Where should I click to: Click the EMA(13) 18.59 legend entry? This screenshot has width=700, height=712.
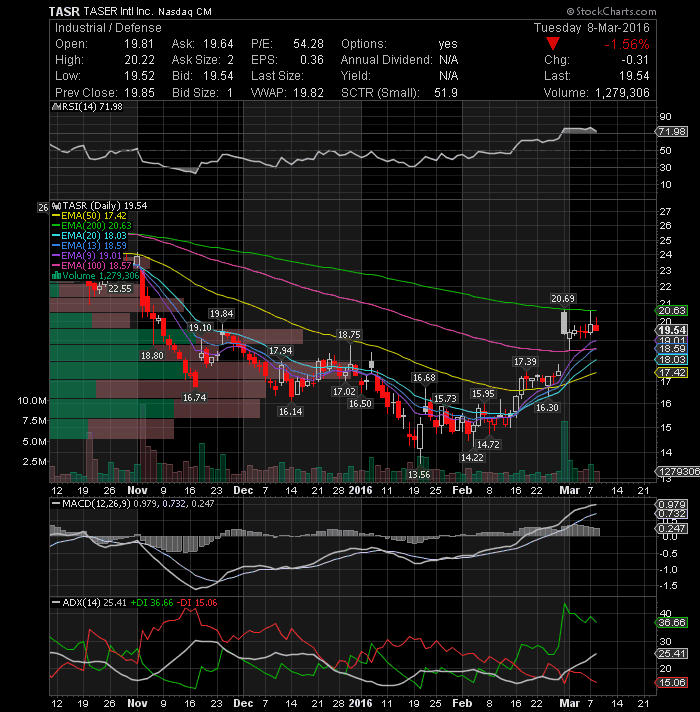point(89,246)
